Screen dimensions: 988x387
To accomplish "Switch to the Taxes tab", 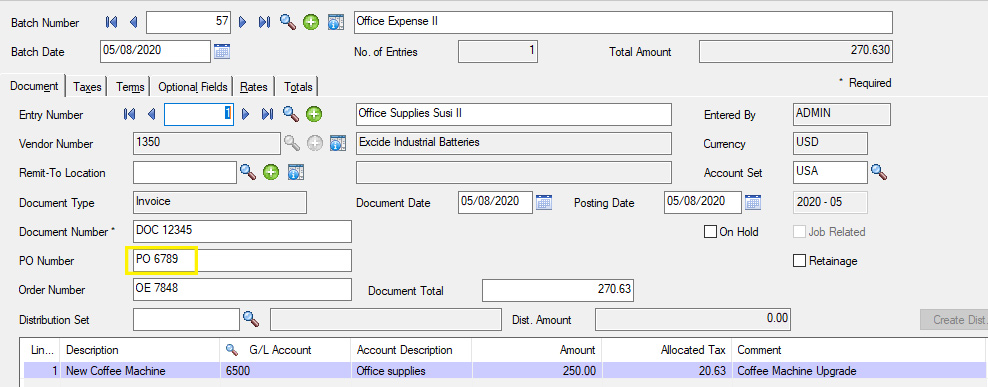I will coord(87,87).
